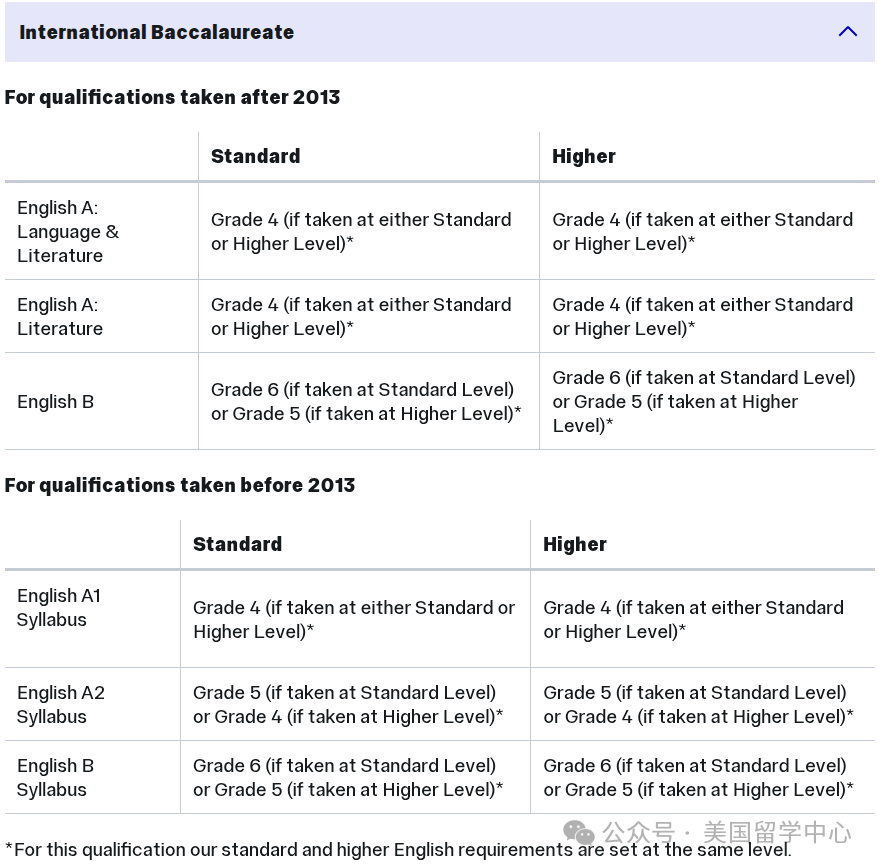This screenshot has width=879, height=867.
Task: Click the Higher column header in after-2013 table
Action: point(584,156)
